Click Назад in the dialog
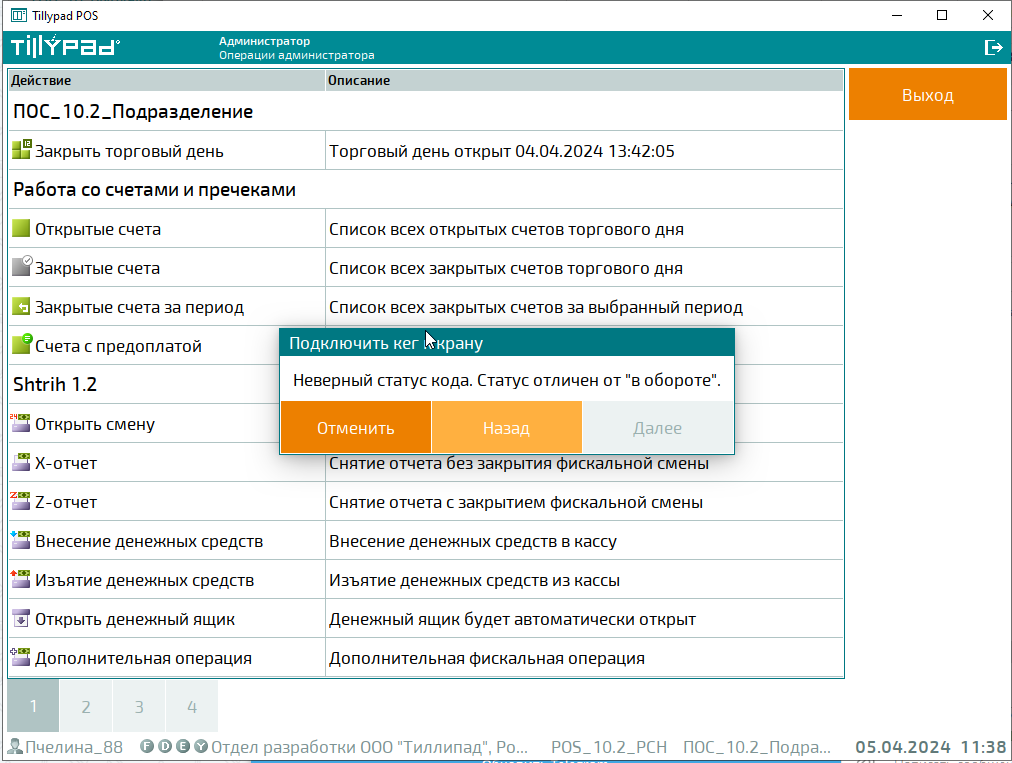1012x763 pixels. (x=507, y=427)
